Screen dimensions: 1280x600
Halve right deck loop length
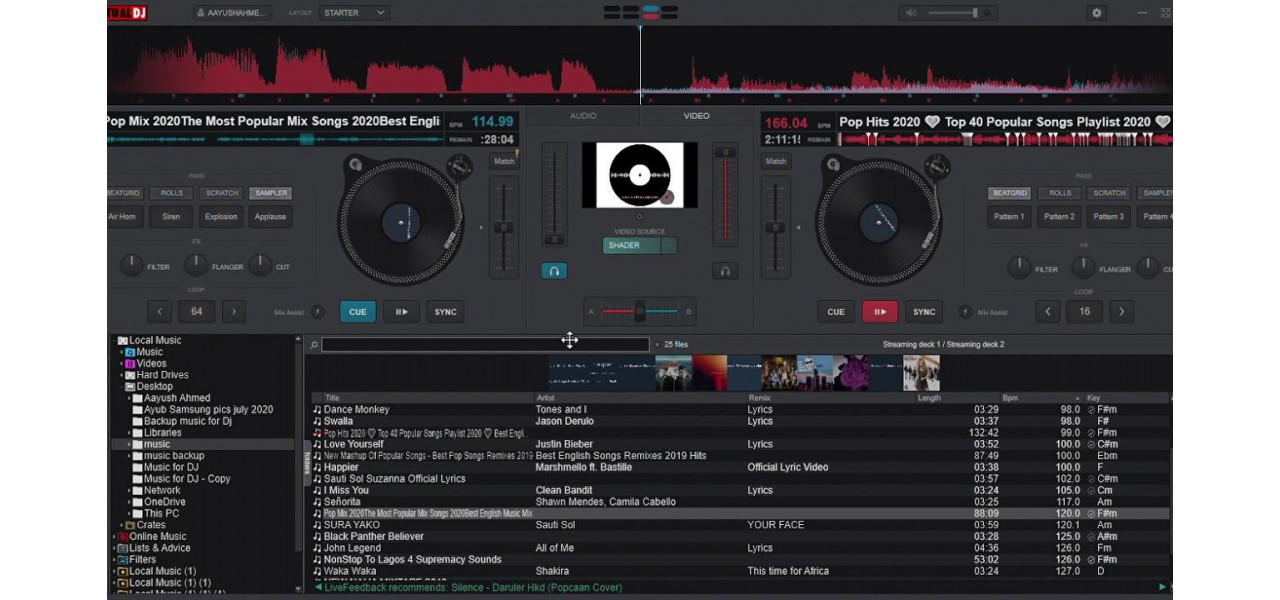tap(1047, 312)
